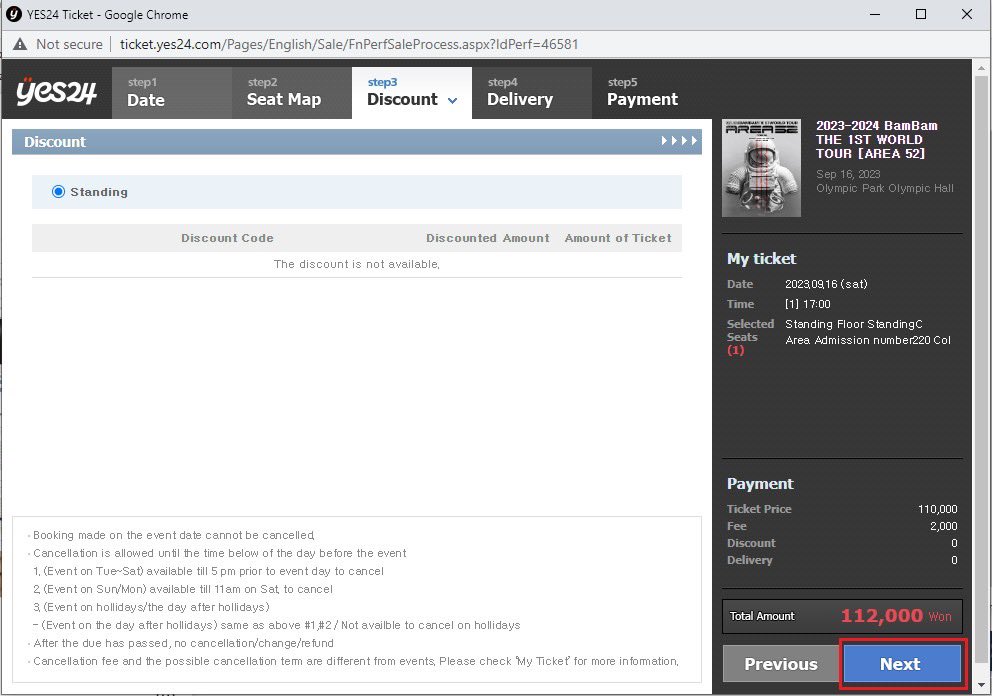
Task: Click the Not secure warning icon
Action: 20,44
